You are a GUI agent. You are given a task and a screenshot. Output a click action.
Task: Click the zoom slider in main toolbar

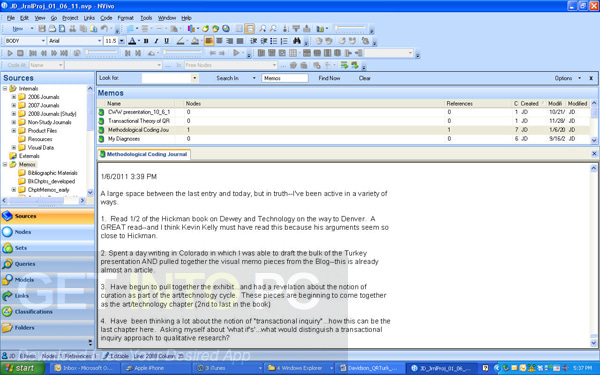351,29
